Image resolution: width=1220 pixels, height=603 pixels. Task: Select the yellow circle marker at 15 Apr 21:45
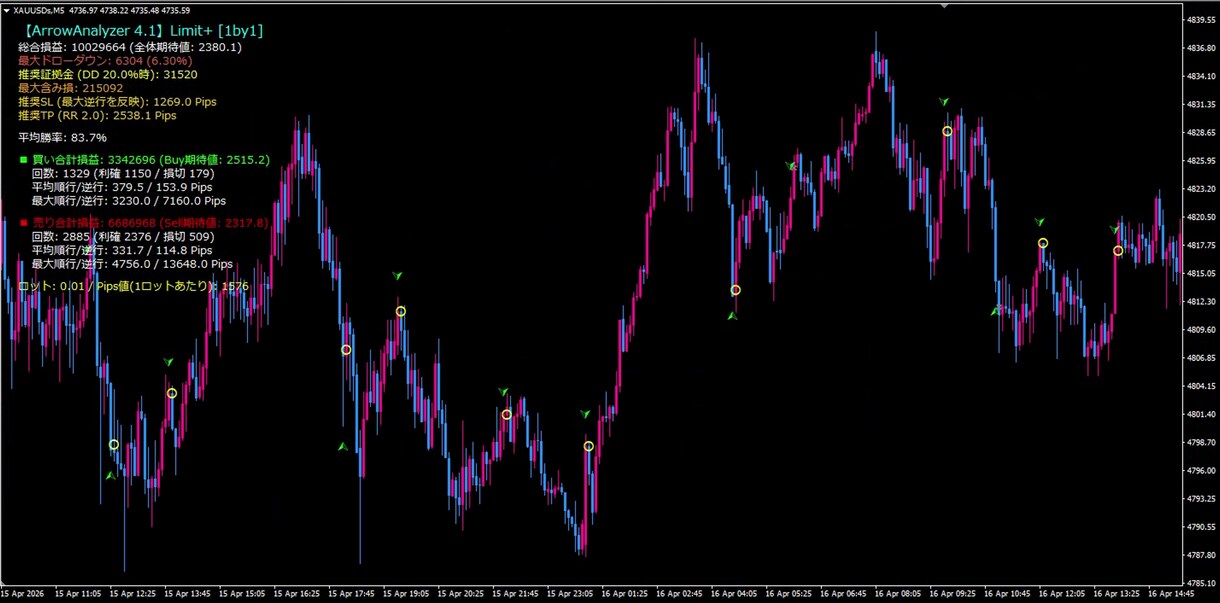pyautogui.click(x=507, y=414)
